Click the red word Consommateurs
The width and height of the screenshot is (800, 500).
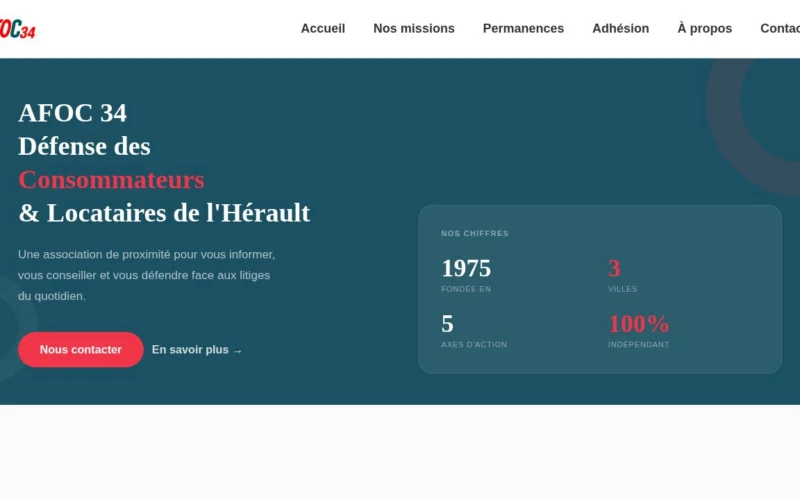[x=111, y=180]
